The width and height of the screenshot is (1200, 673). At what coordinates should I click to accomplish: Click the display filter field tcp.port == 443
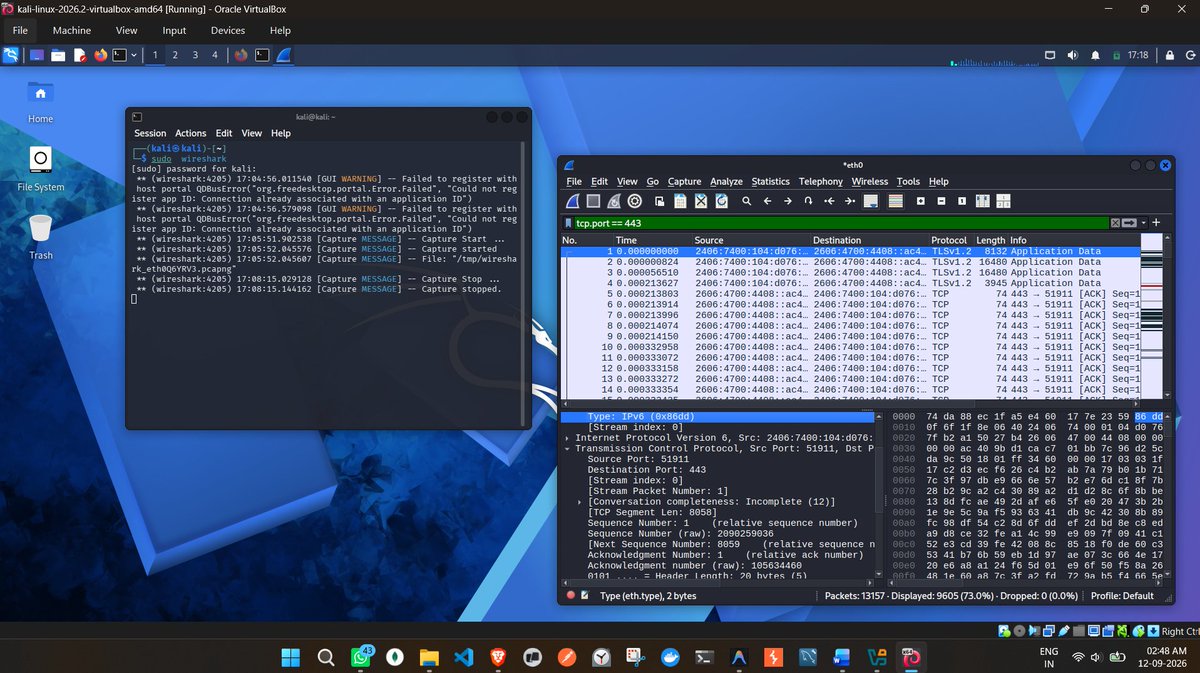pos(840,223)
